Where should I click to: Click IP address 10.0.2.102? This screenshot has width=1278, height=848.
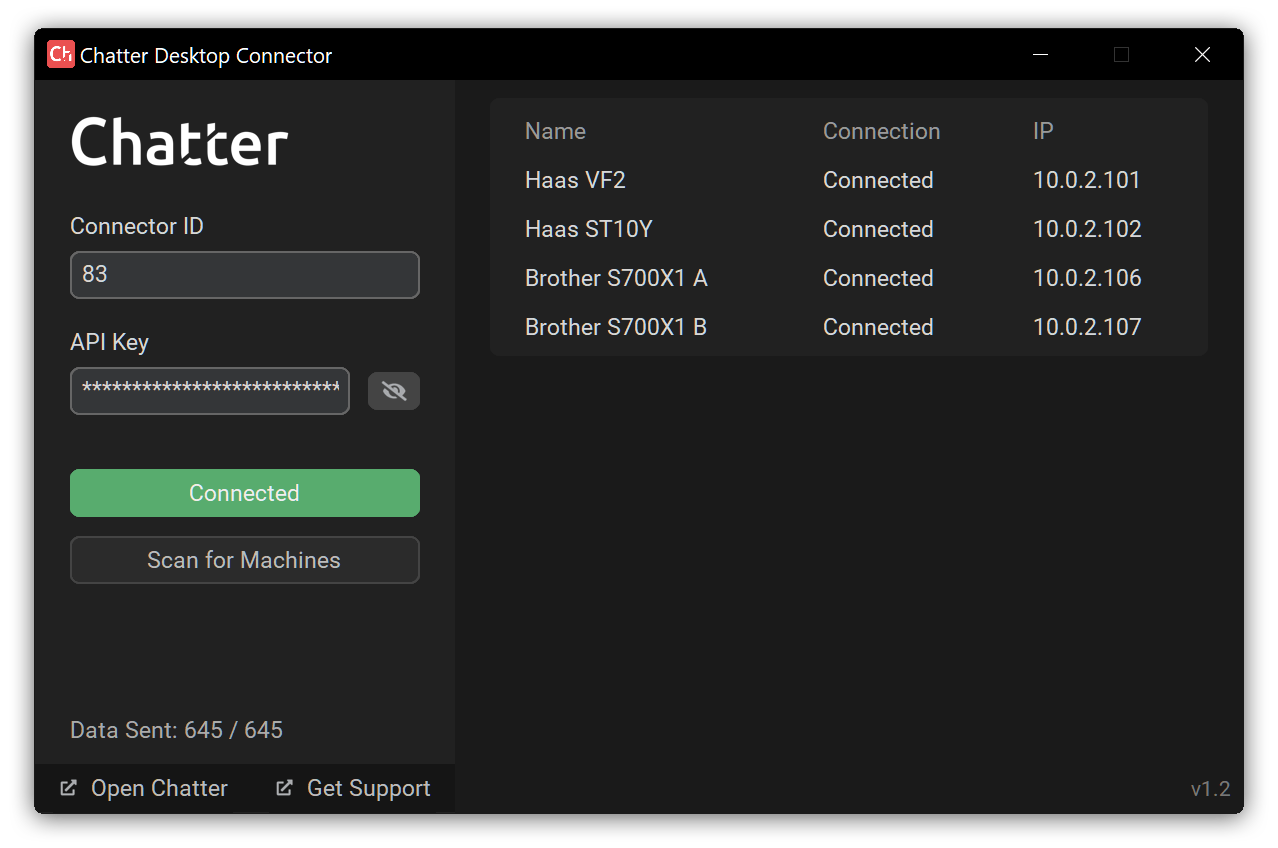1087,229
